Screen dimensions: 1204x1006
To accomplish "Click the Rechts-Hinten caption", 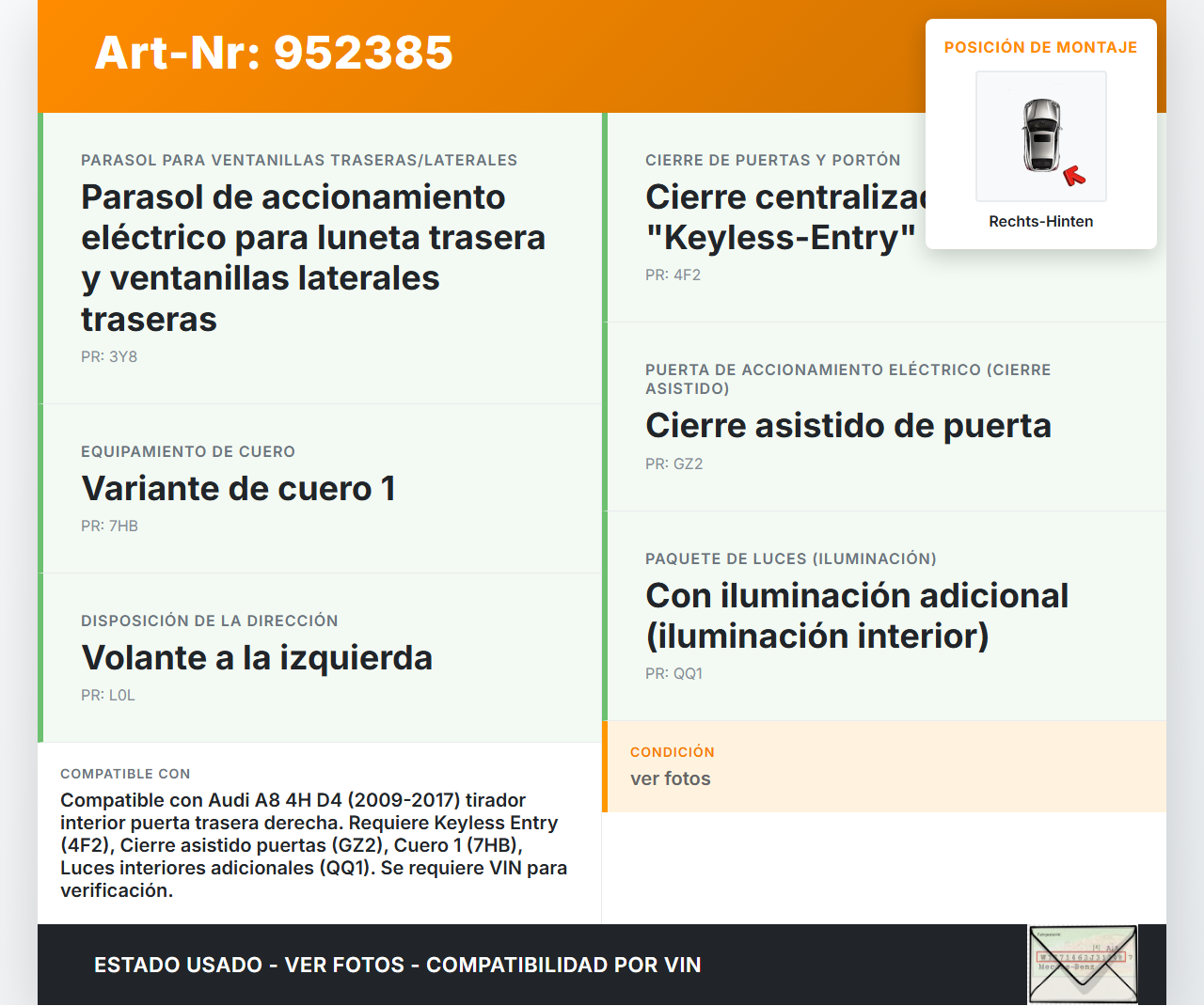I will (x=1041, y=221).
